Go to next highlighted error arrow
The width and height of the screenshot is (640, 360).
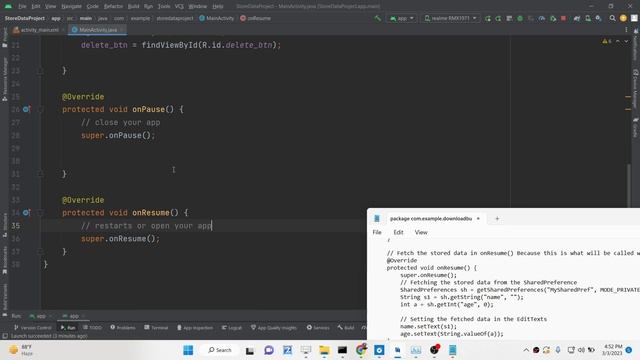(x=626, y=41)
